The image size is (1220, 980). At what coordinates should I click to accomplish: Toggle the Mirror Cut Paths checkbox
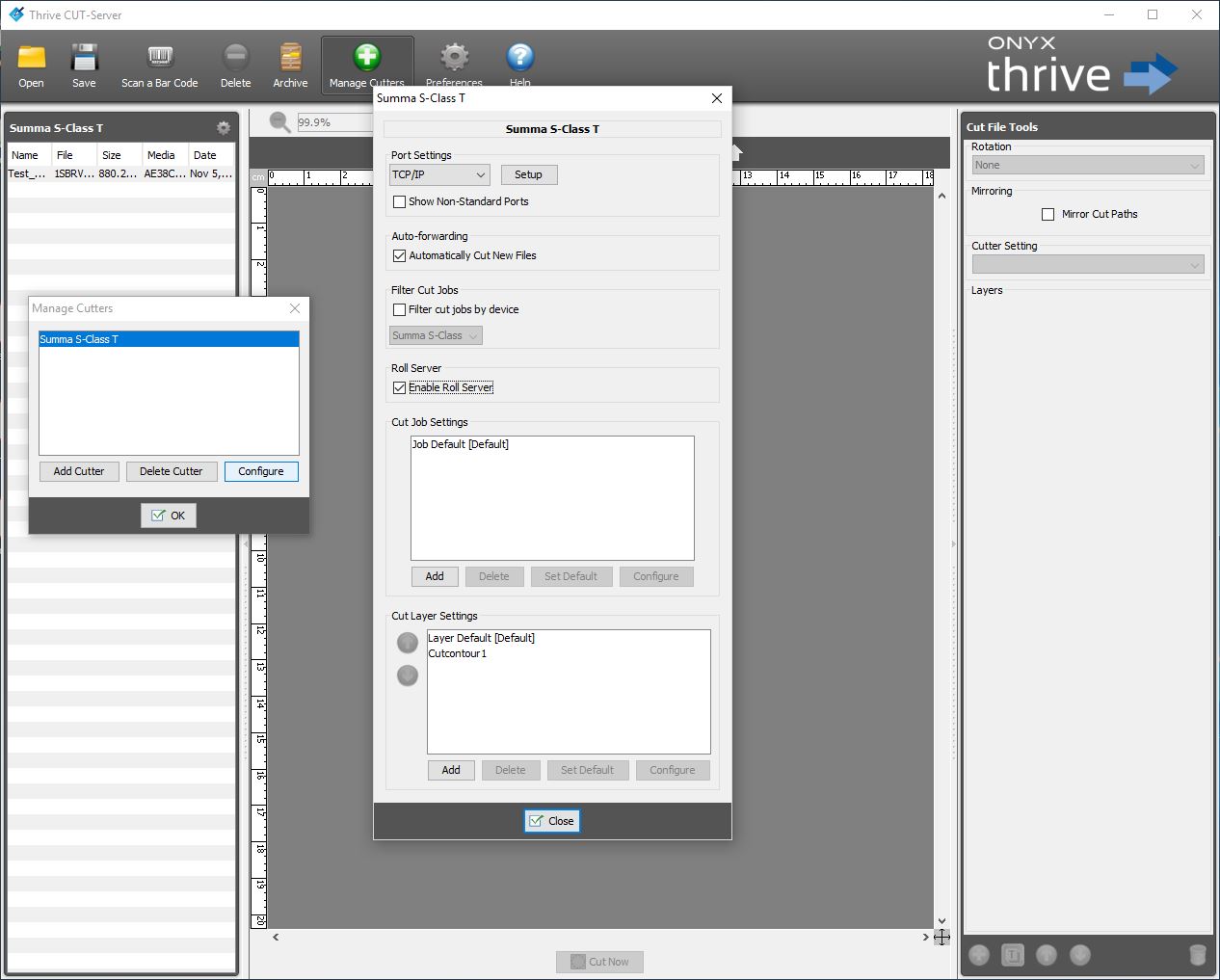pyautogui.click(x=1048, y=214)
